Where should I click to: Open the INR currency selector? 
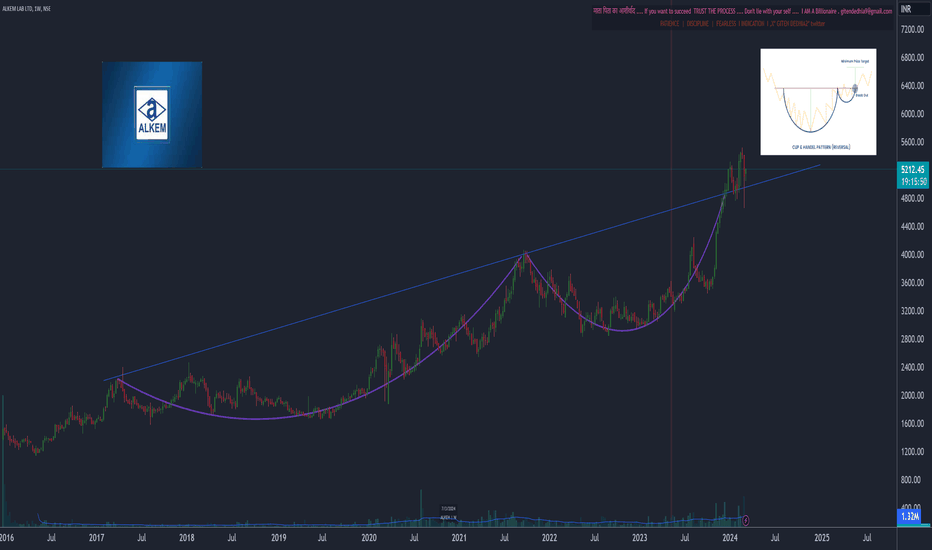(x=906, y=9)
